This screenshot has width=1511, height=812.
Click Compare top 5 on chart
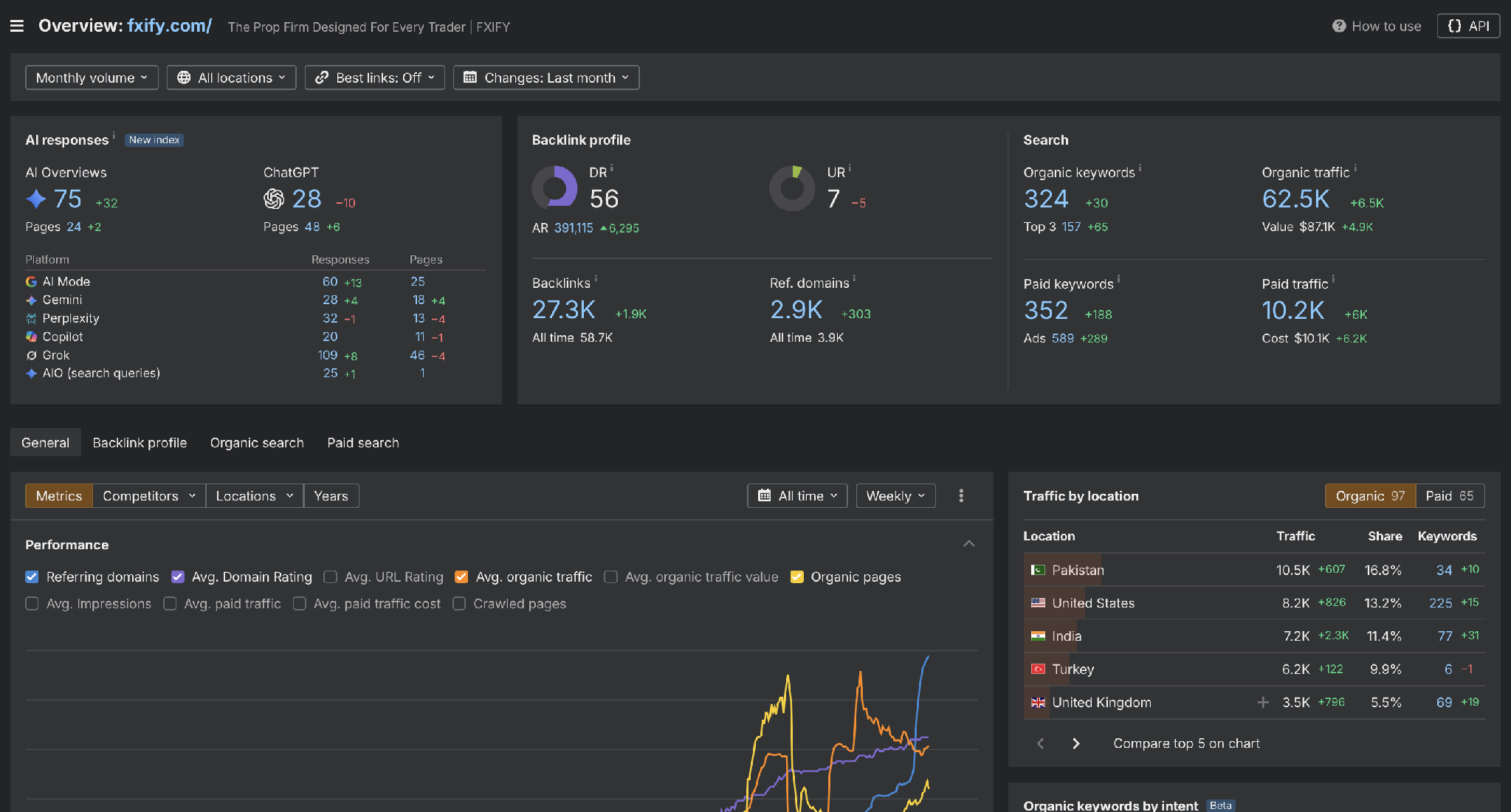1186,743
